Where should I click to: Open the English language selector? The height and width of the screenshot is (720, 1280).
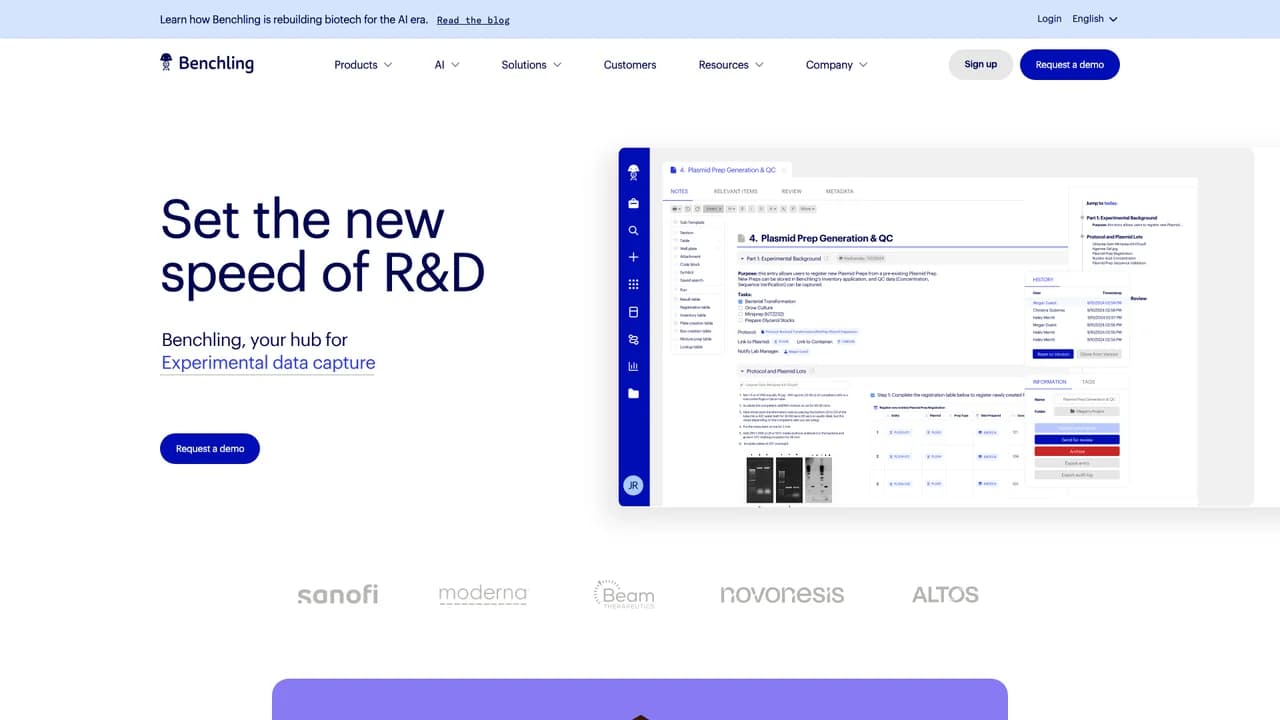pyautogui.click(x=1095, y=19)
